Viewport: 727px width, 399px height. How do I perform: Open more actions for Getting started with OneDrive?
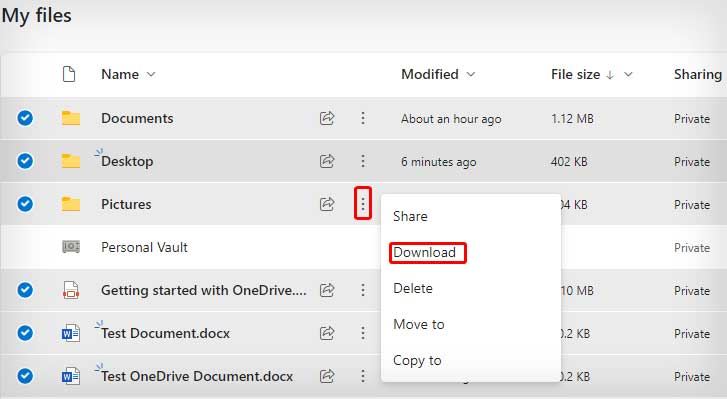[x=363, y=290]
